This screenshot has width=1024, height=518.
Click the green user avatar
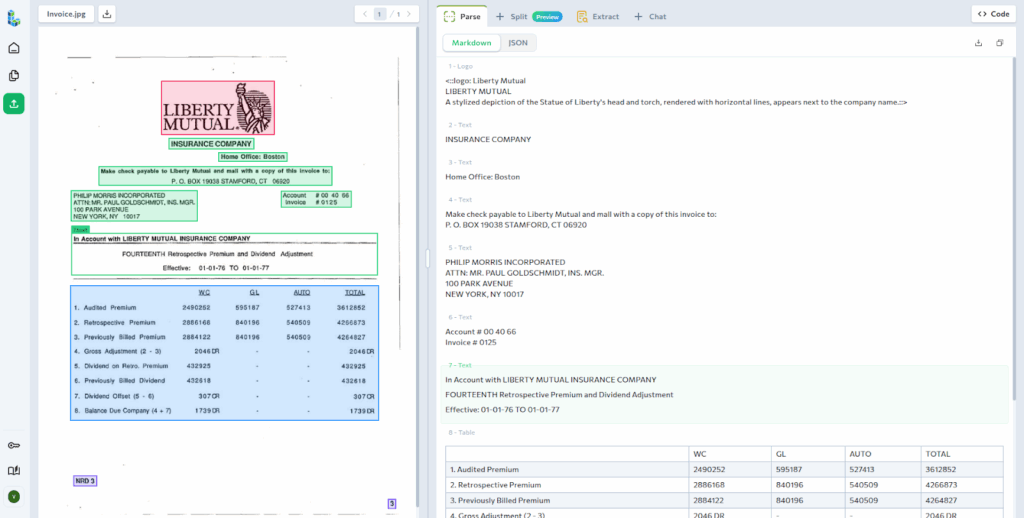14,496
